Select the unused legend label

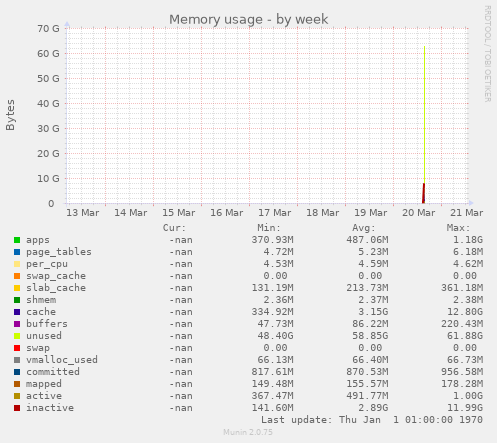[44, 336]
